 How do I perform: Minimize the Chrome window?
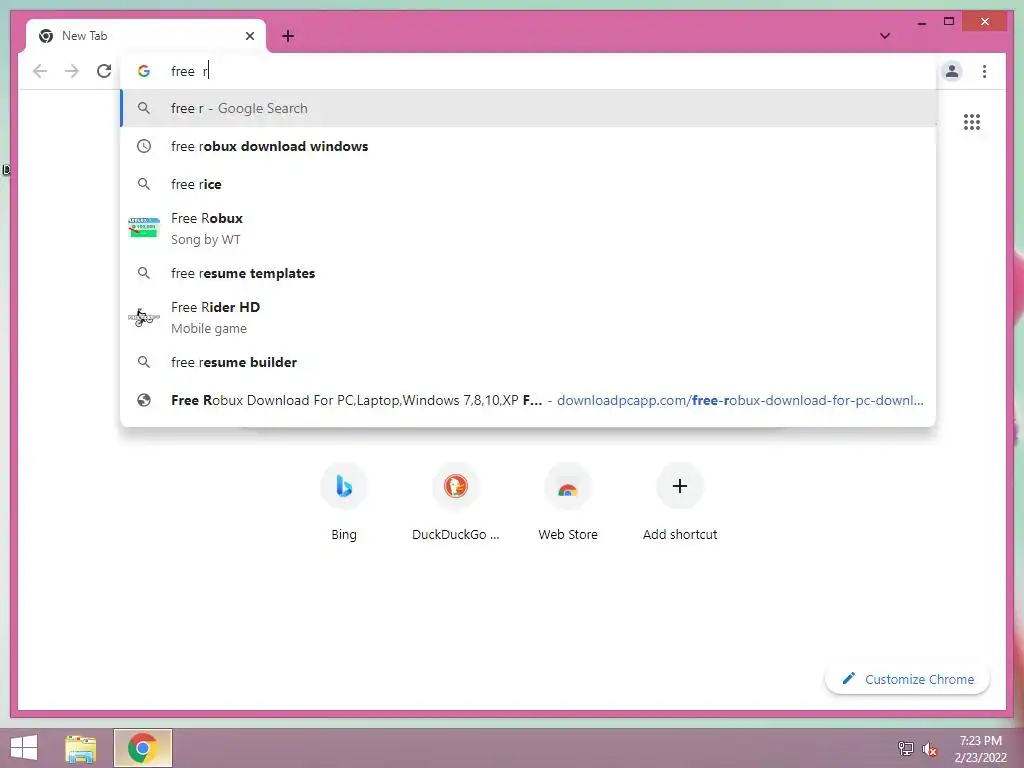tap(921, 22)
